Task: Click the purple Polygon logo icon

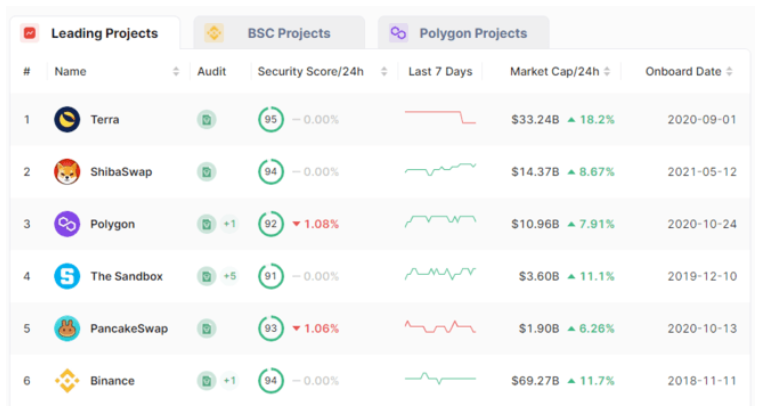Action: (67, 224)
